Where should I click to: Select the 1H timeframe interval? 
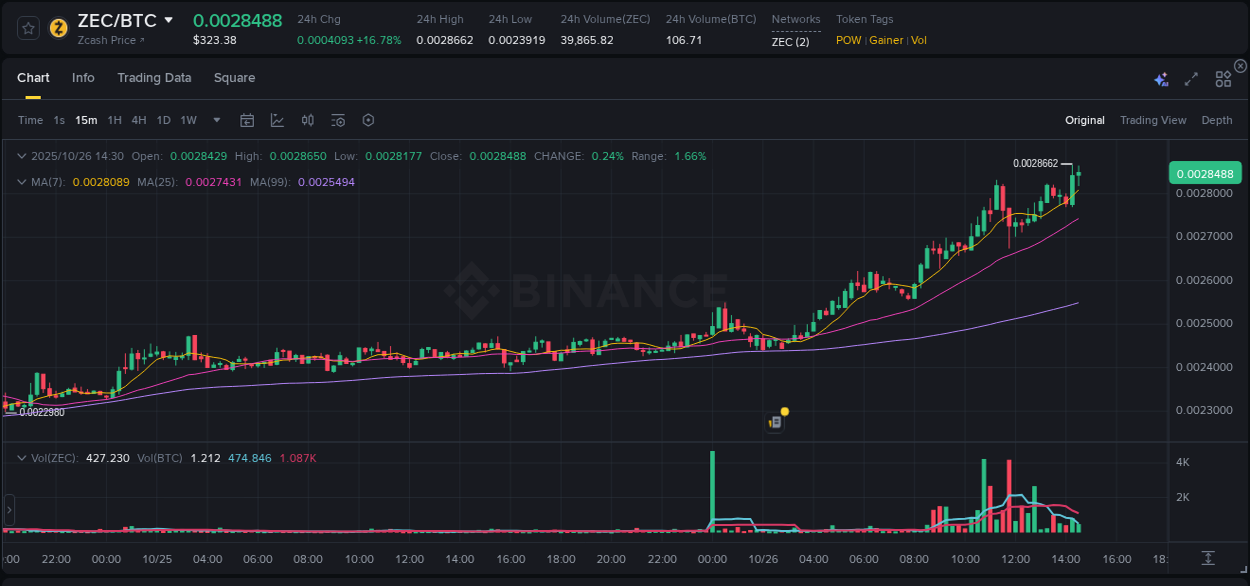click(x=114, y=119)
